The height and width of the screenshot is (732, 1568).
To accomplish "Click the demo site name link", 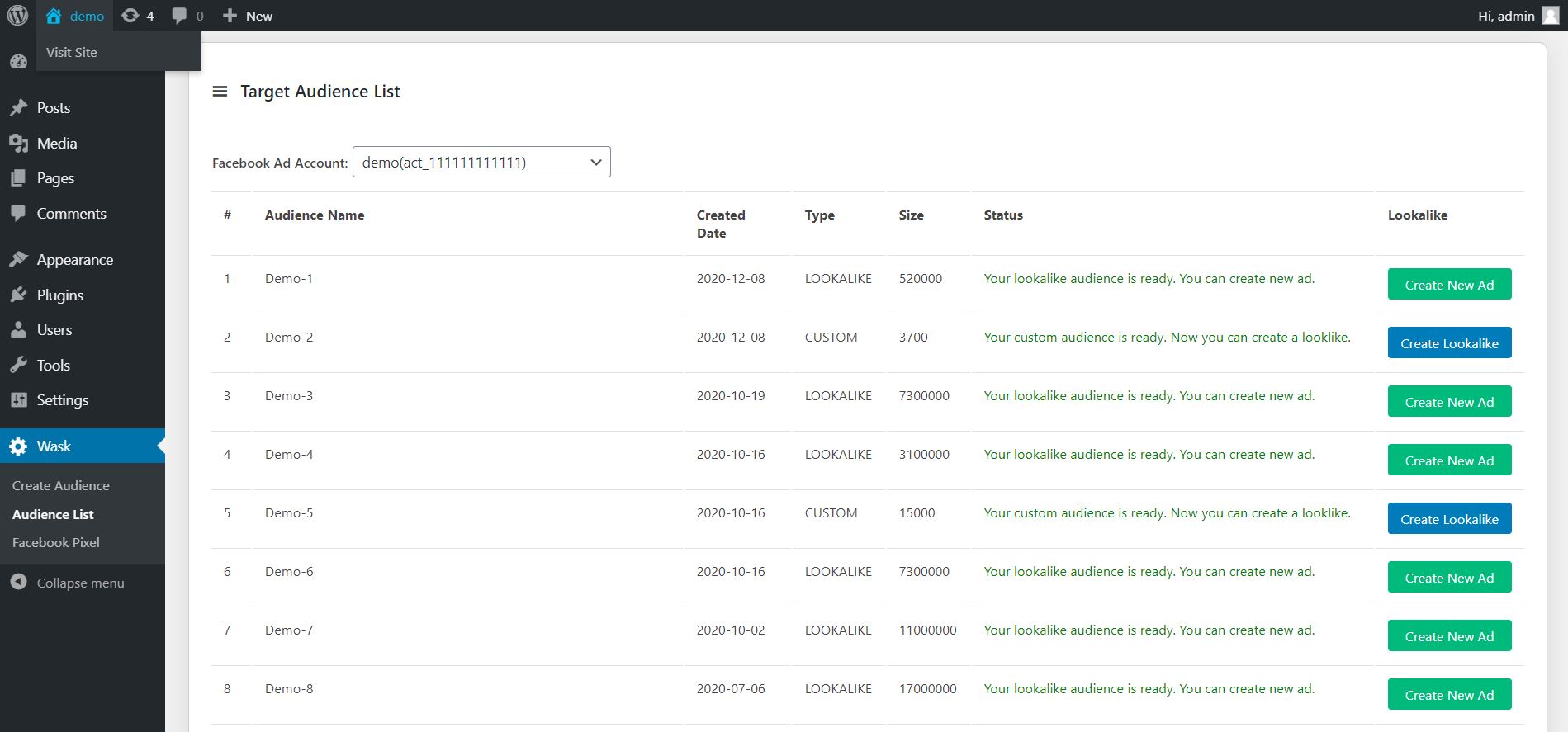I will click(x=87, y=16).
